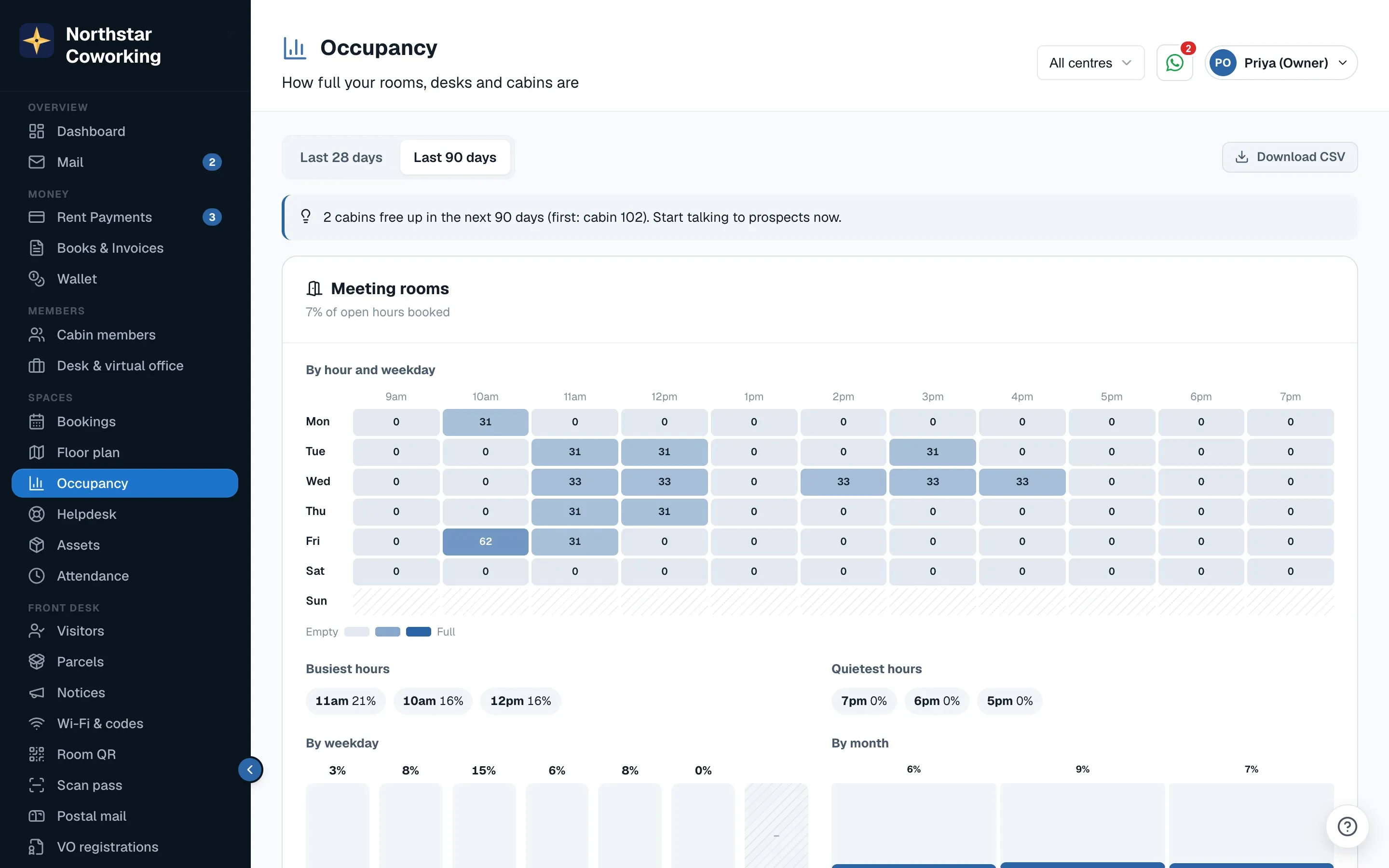Click the 7pm 0% quietest hour chip

864,701
